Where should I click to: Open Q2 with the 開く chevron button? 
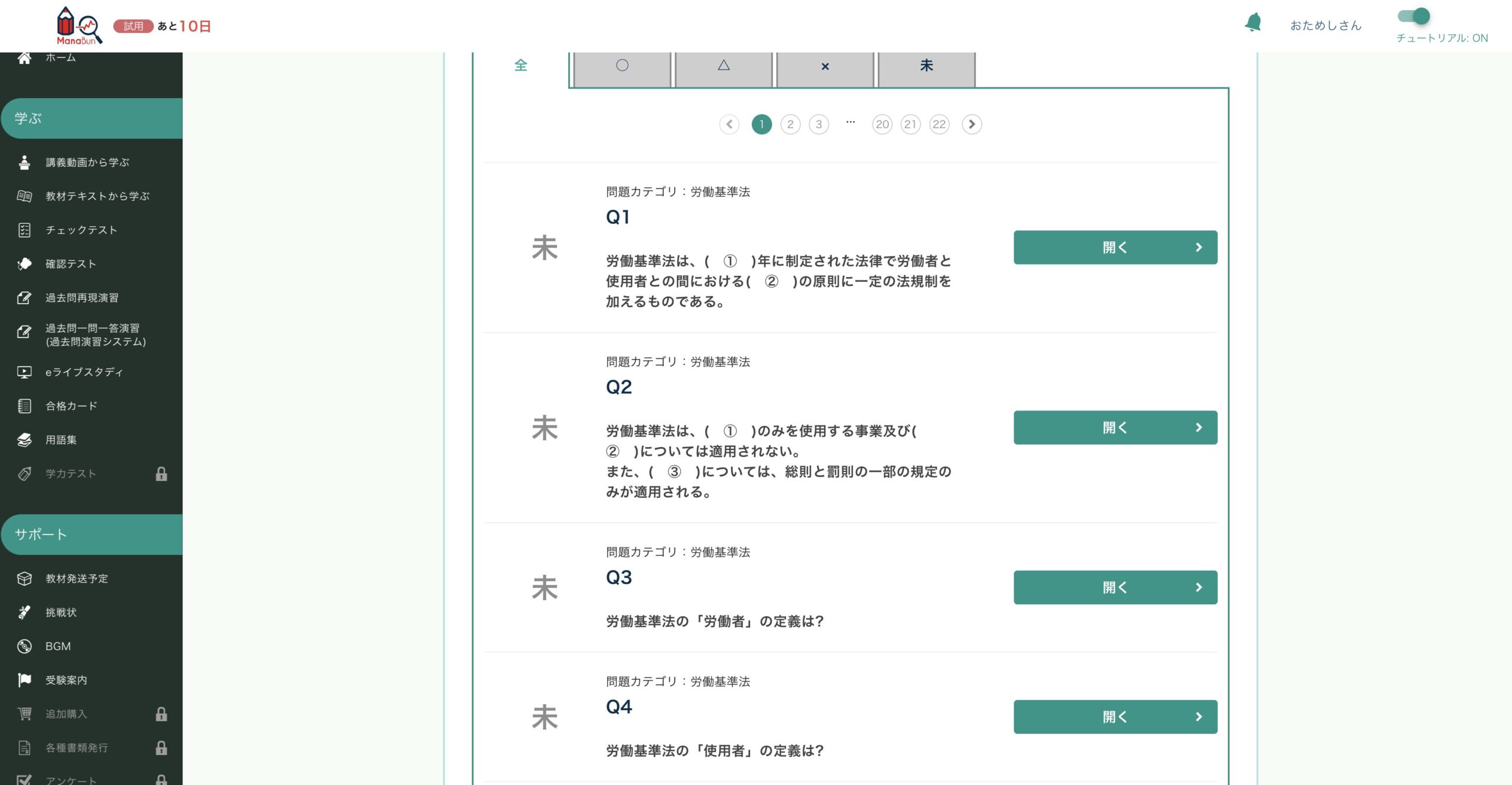click(1115, 428)
